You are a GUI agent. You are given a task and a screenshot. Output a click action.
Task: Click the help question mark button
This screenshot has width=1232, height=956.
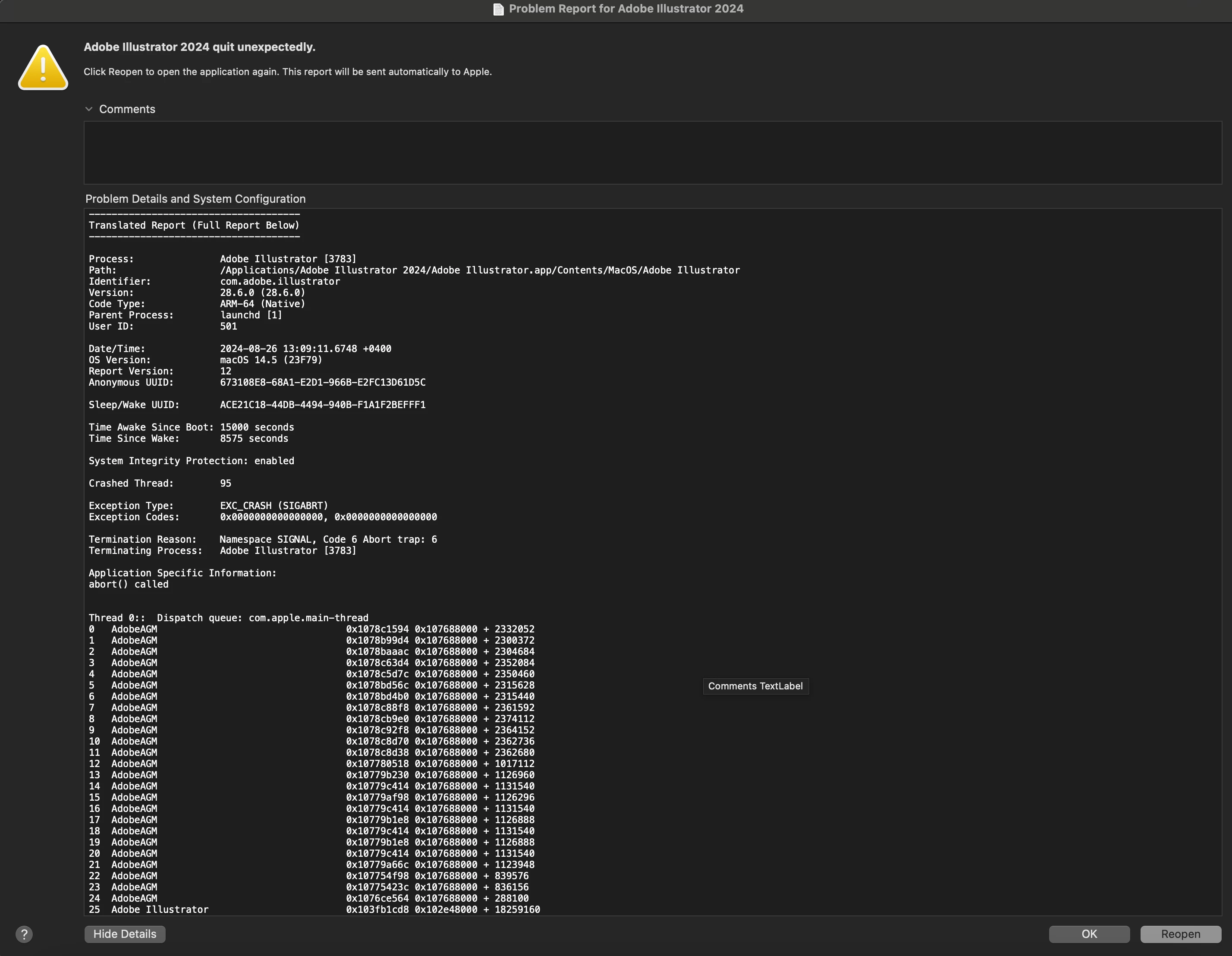coord(24,934)
